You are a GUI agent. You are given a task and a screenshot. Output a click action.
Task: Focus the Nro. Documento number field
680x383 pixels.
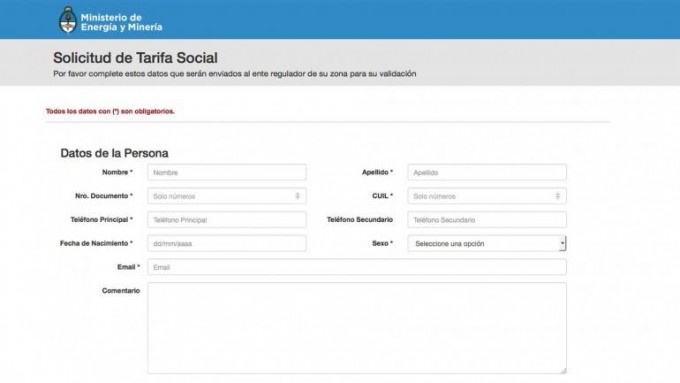click(227, 196)
